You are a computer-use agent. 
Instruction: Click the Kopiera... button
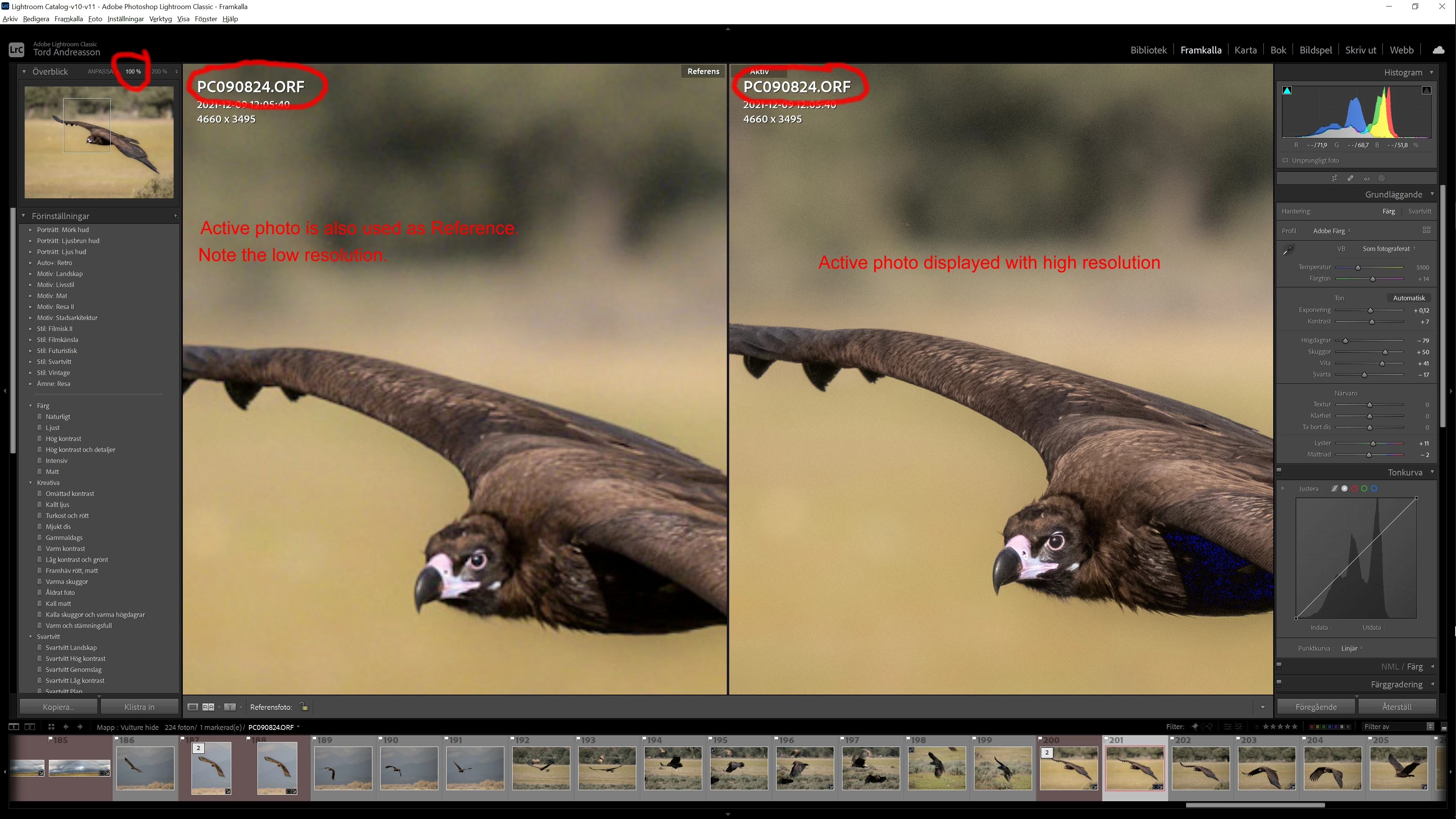[x=58, y=706]
